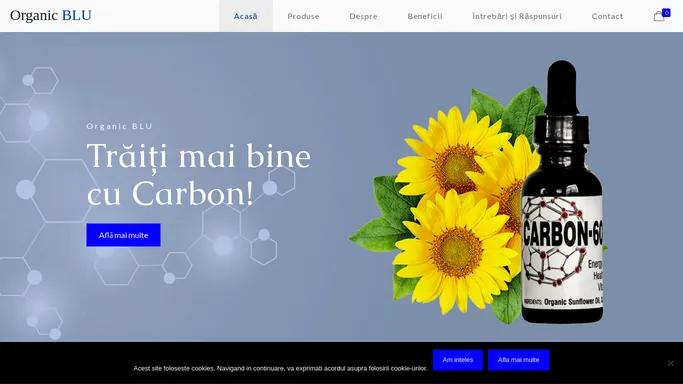
Task: Open Întrebări și Răspunsuri page
Action: (x=517, y=16)
